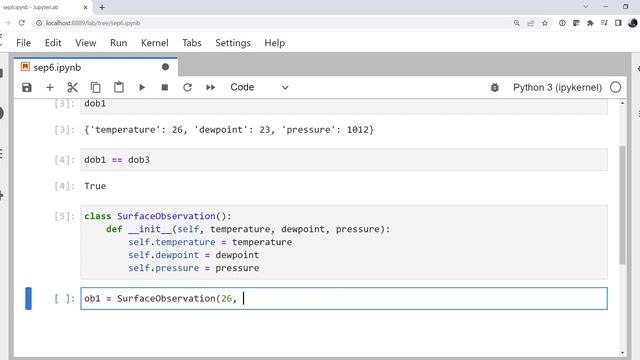Image resolution: width=640 pixels, height=360 pixels.
Task: Paste cell from clipboard
Action: click(119, 87)
